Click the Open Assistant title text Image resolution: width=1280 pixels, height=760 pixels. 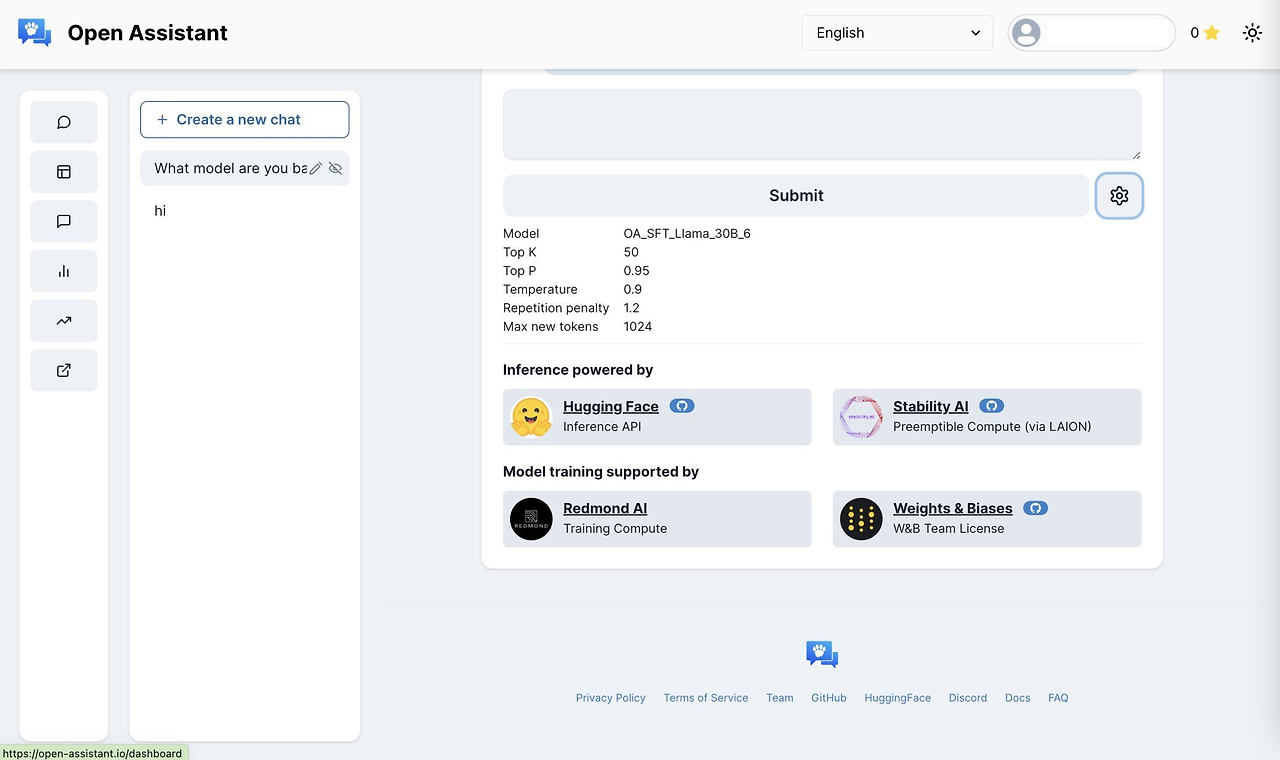click(148, 33)
